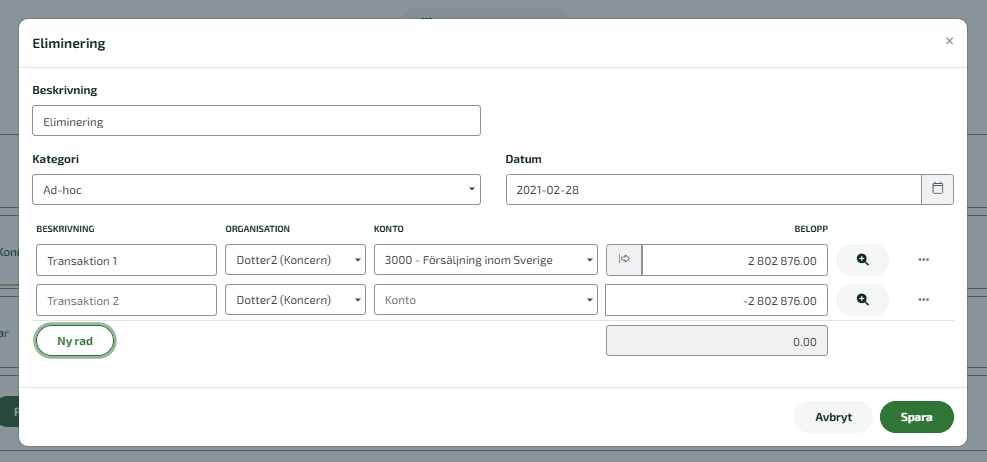Open the empty Konto dropdown
987x462 pixels.
tap(485, 300)
